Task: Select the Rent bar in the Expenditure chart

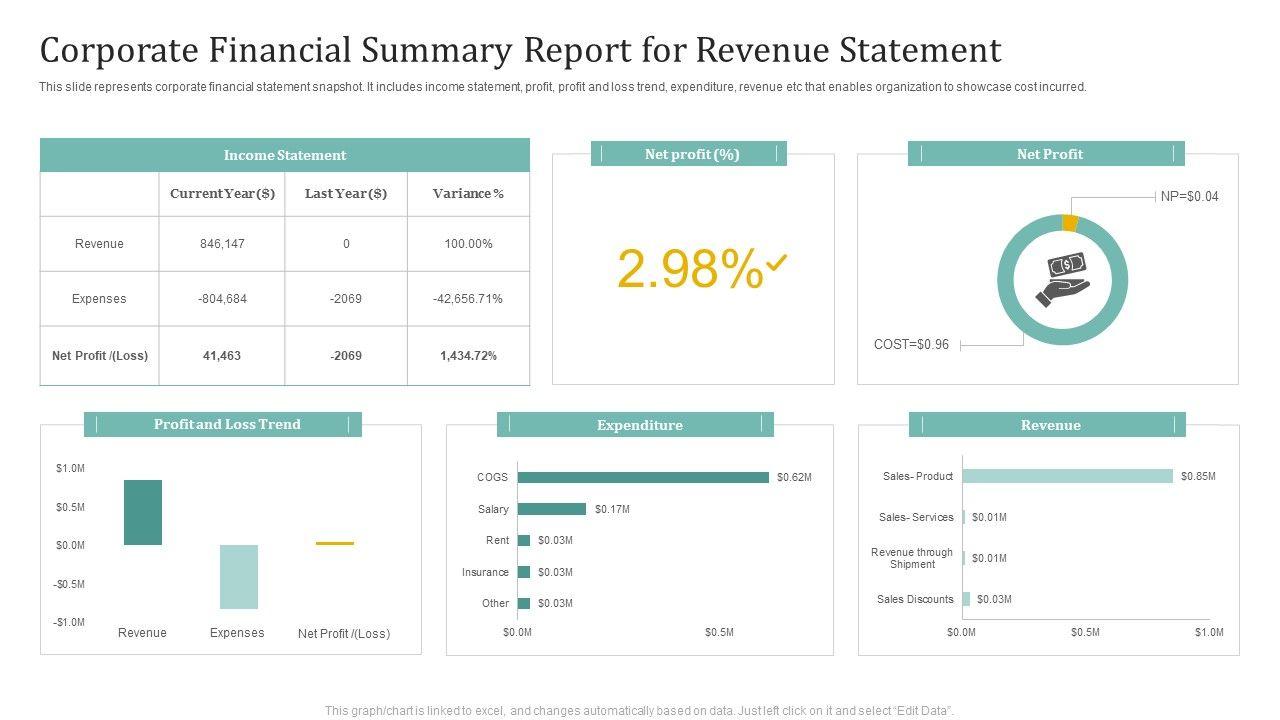Action: pos(524,540)
